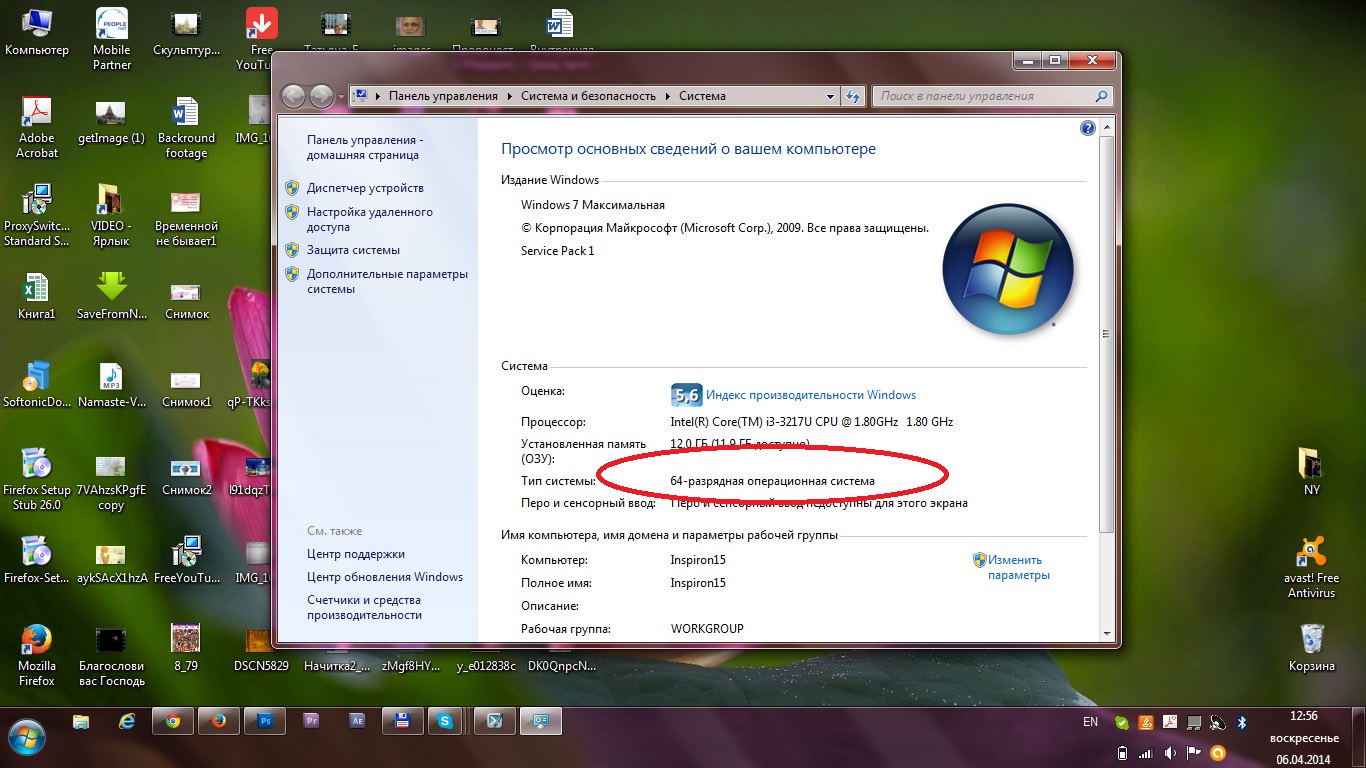Click the Show desktop strip at taskbar end
This screenshot has height=768, width=1366.
click(1359, 737)
